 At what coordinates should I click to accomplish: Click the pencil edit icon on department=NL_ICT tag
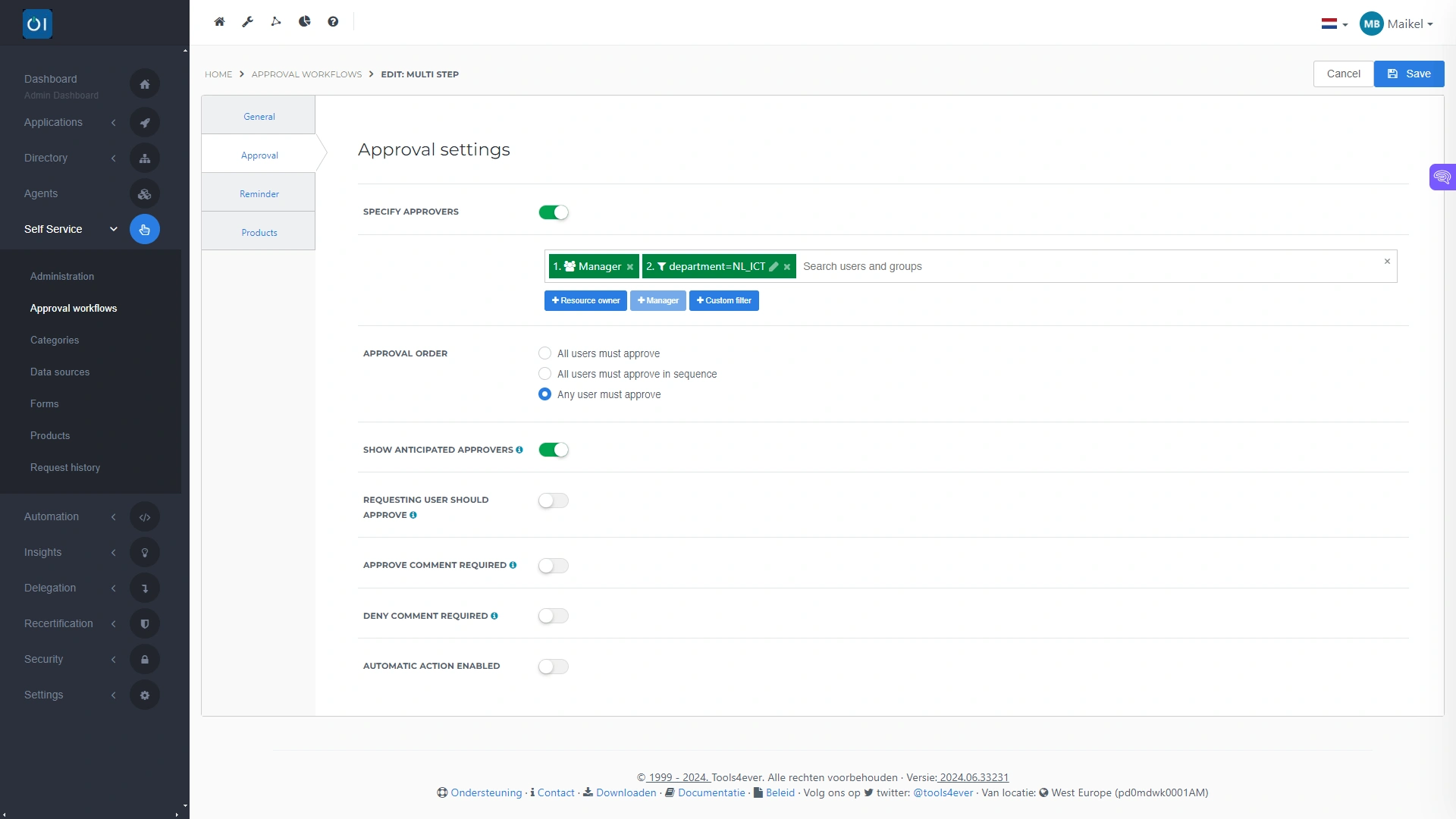(773, 267)
